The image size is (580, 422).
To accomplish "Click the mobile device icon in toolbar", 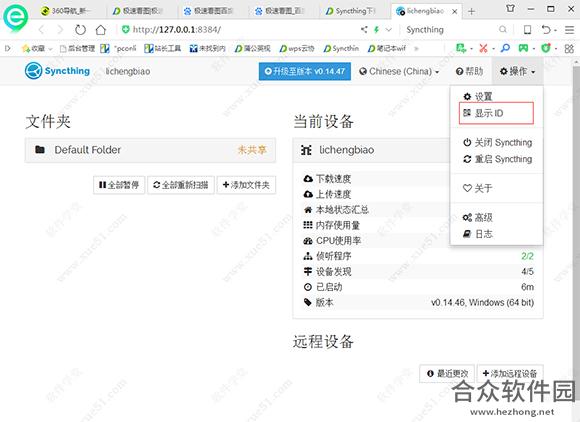I will [527, 30].
